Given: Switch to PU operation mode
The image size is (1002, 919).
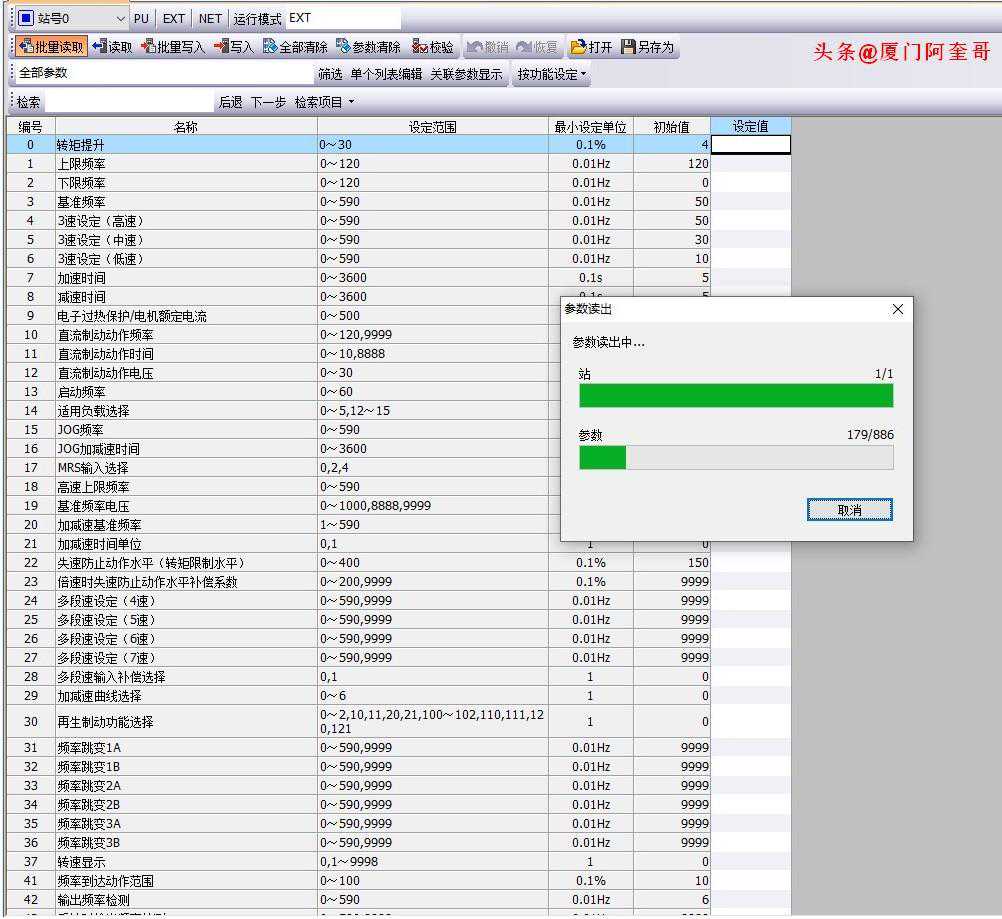Looking at the screenshot, I should click(x=141, y=18).
